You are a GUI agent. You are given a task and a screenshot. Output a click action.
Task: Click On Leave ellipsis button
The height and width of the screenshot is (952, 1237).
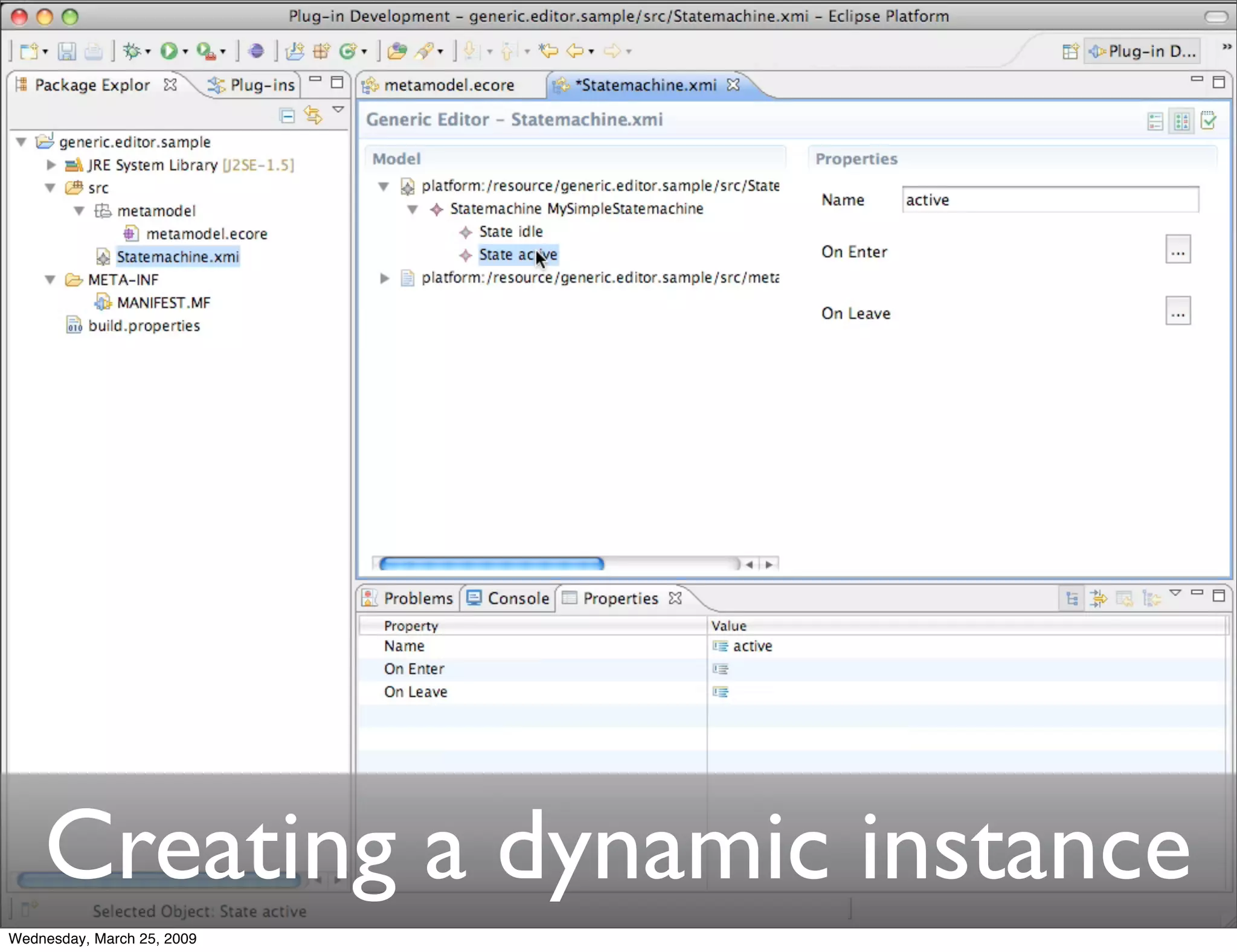coord(1178,312)
